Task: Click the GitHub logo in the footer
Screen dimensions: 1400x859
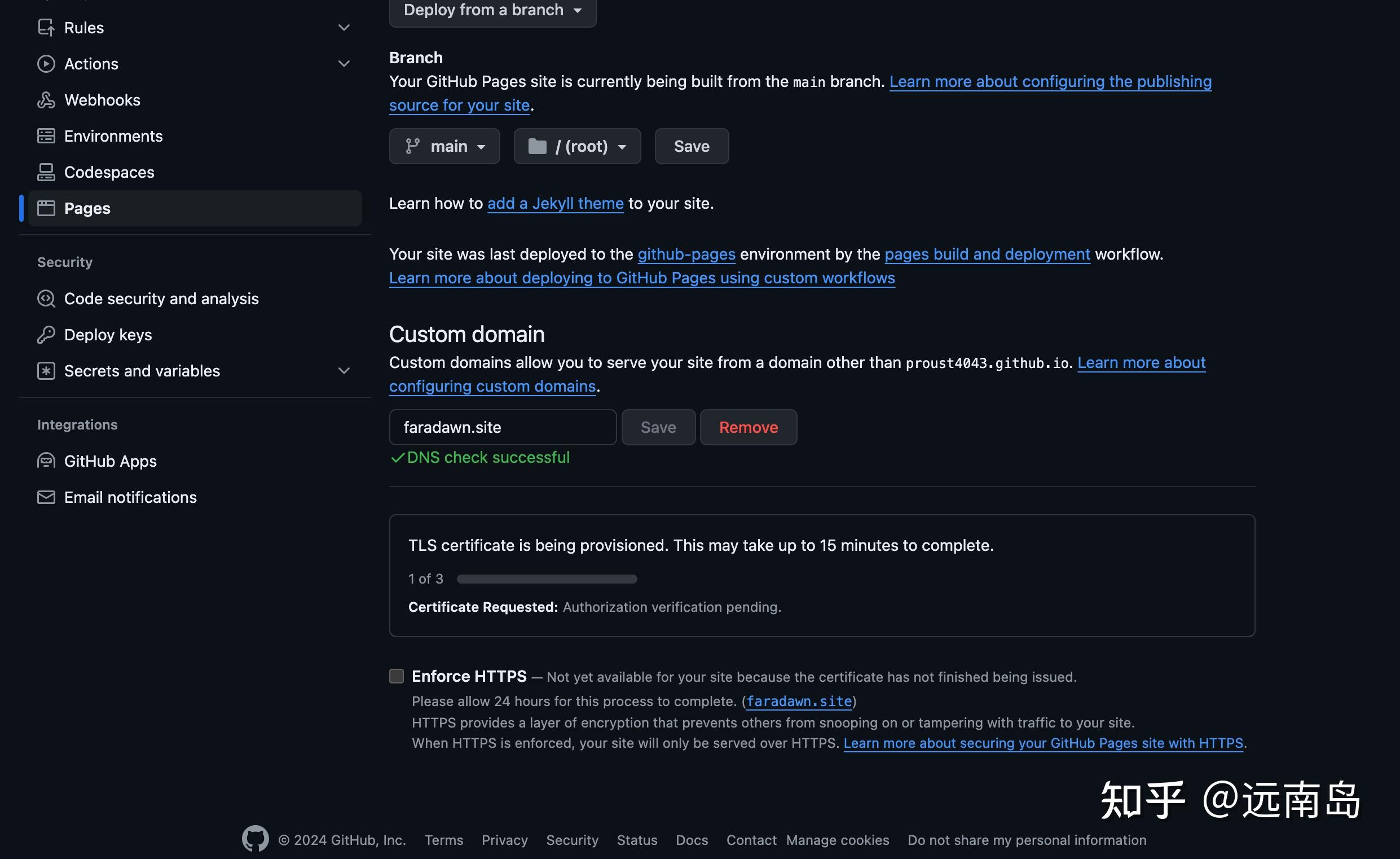Action: tap(254, 838)
